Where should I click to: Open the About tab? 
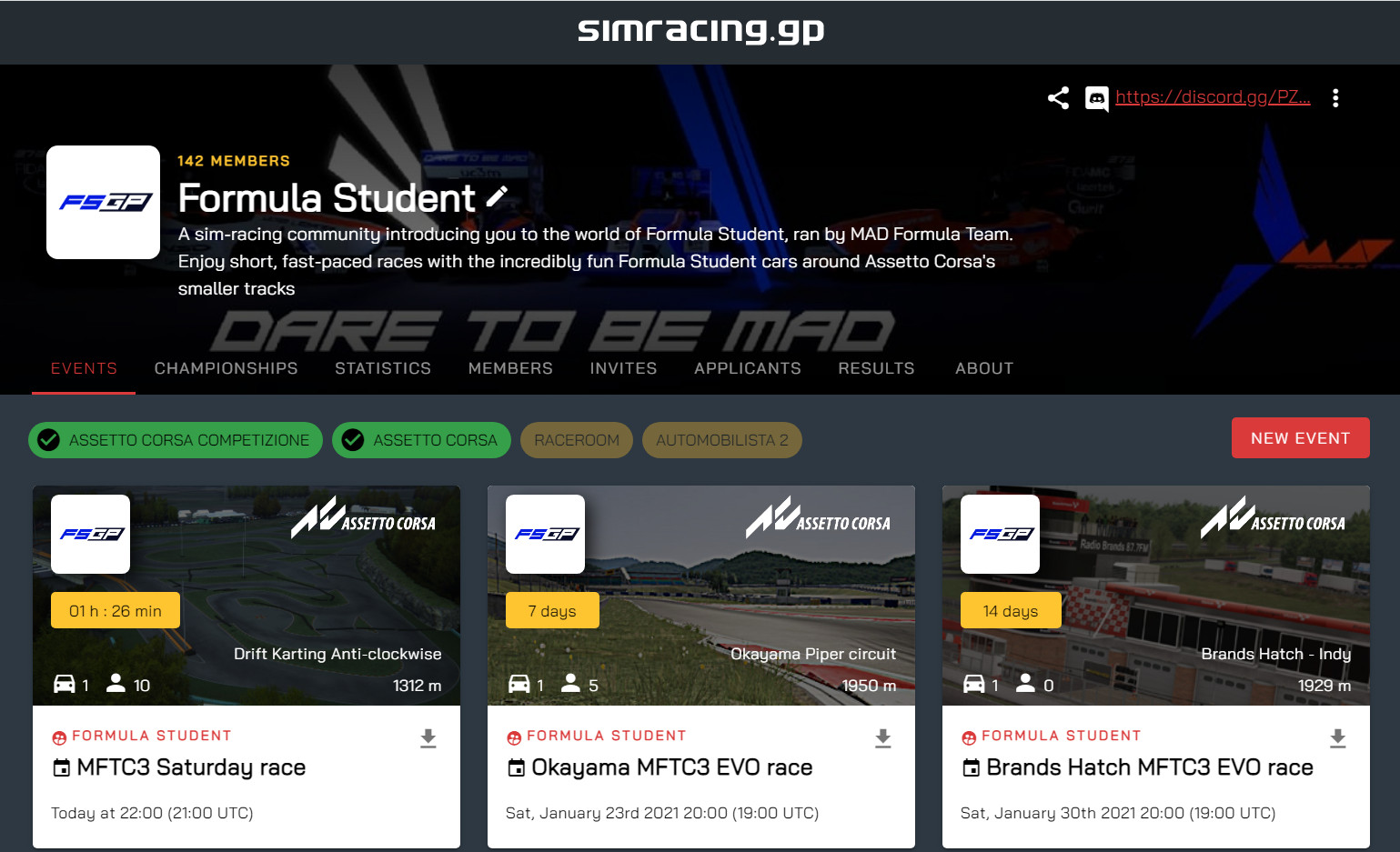pyautogui.click(x=984, y=368)
